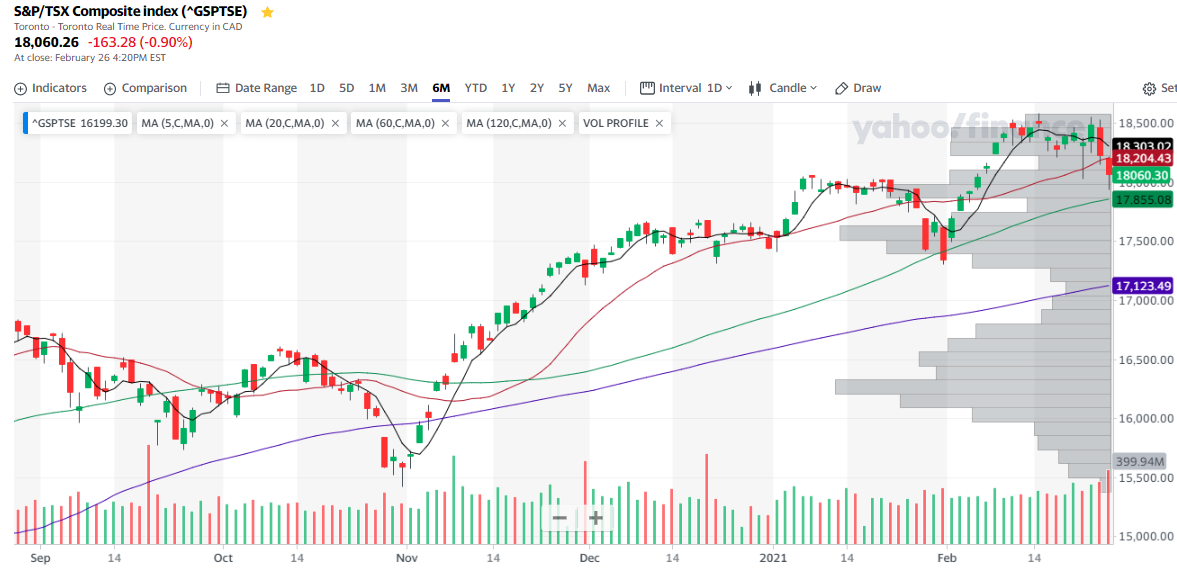Select the 6M range
The width and height of the screenshot is (1177, 570).
[441, 88]
